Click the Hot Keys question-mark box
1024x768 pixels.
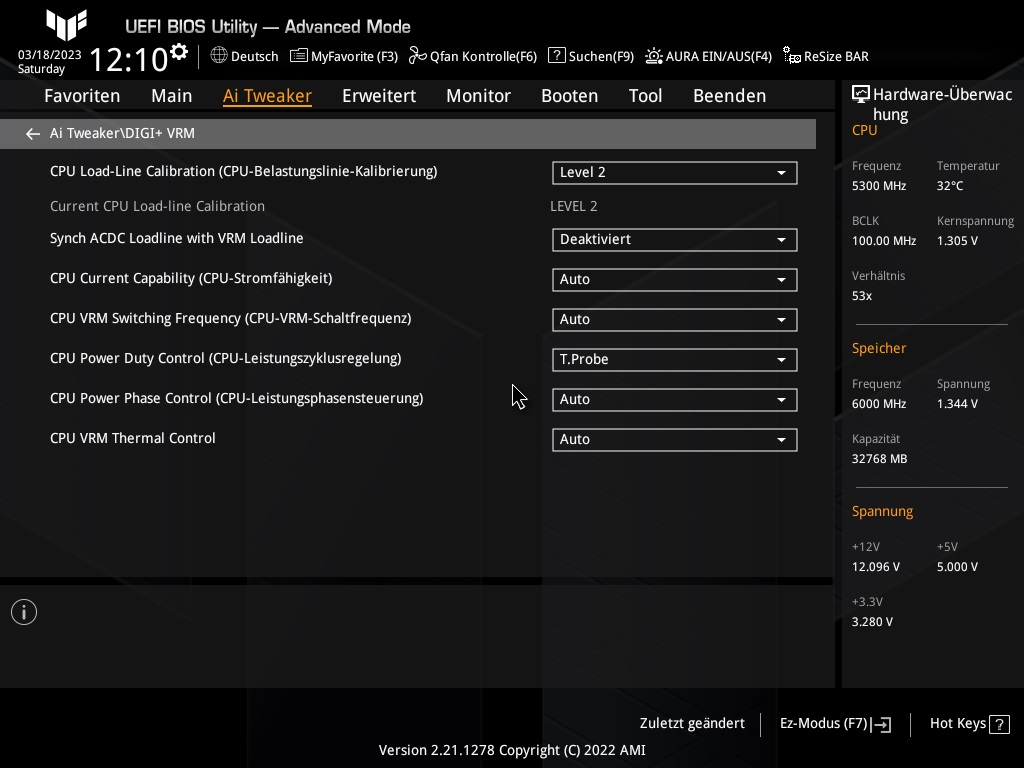(x=999, y=724)
